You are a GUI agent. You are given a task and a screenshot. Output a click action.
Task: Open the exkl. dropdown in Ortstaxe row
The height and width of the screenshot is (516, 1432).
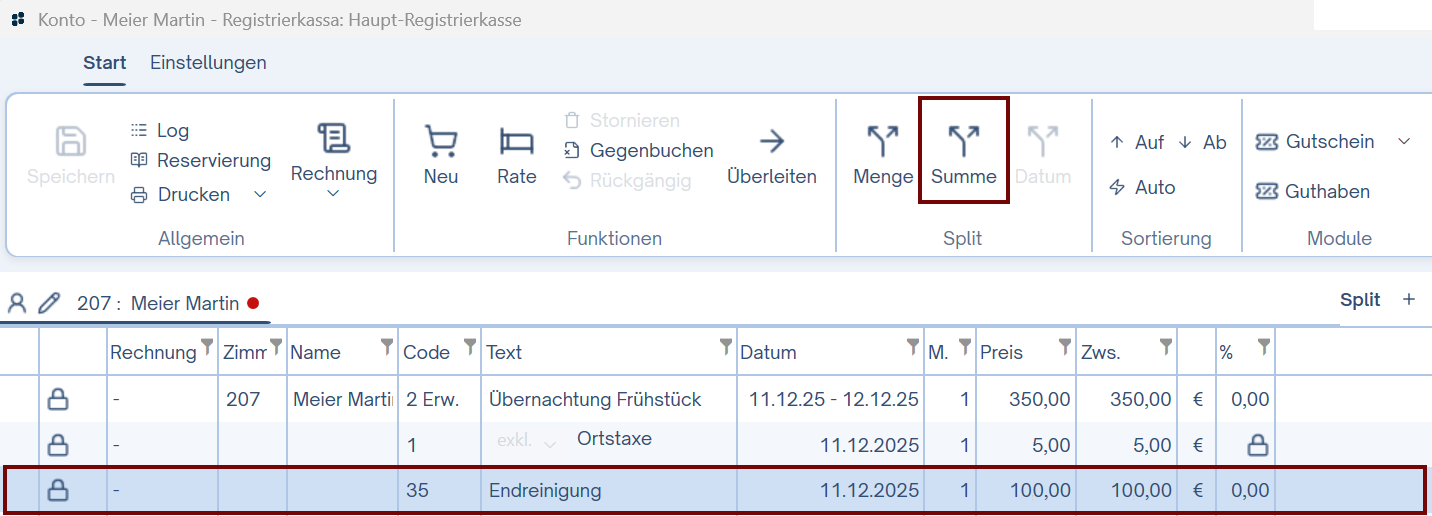coord(548,443)
